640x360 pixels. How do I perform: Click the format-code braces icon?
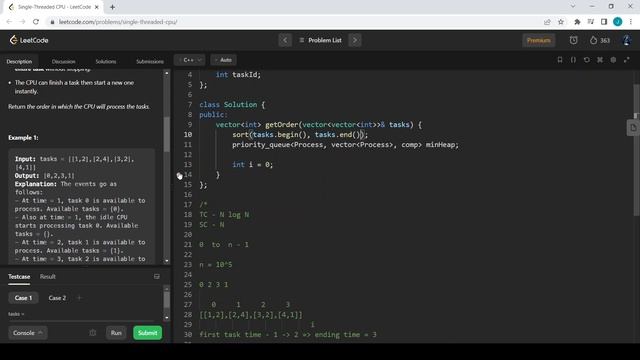point(573,60)
